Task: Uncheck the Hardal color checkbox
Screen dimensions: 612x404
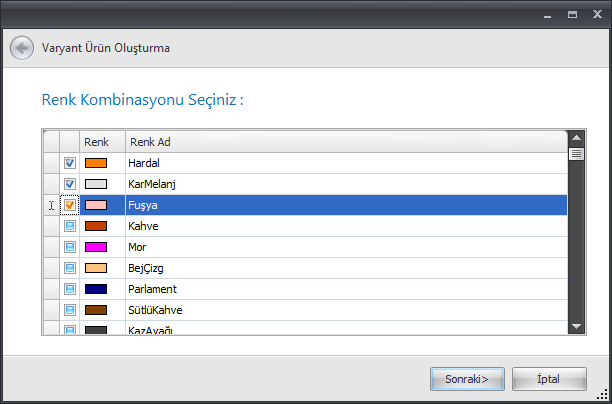Action: click(70, 163)
